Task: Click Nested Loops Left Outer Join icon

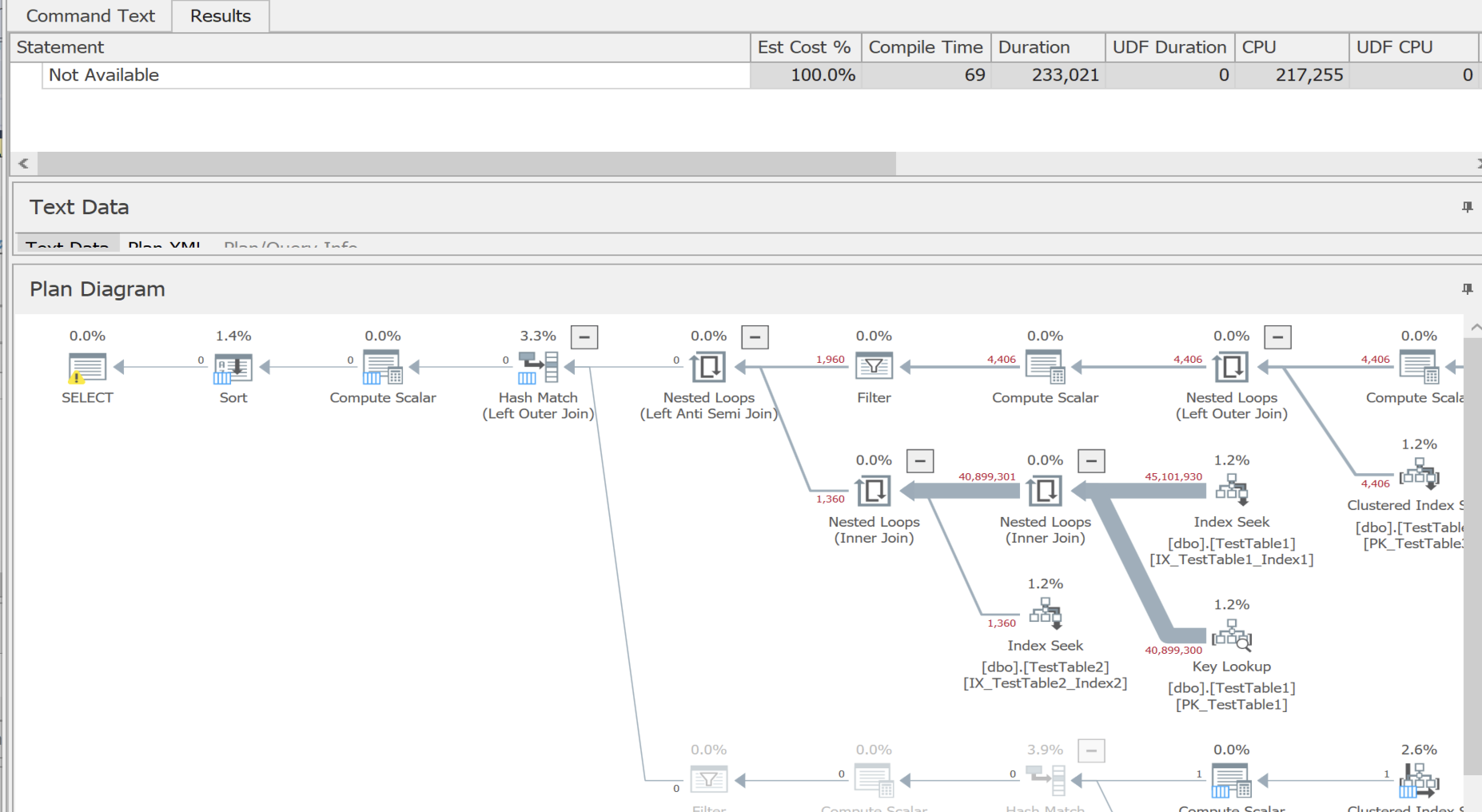Action: [1231, 368]
